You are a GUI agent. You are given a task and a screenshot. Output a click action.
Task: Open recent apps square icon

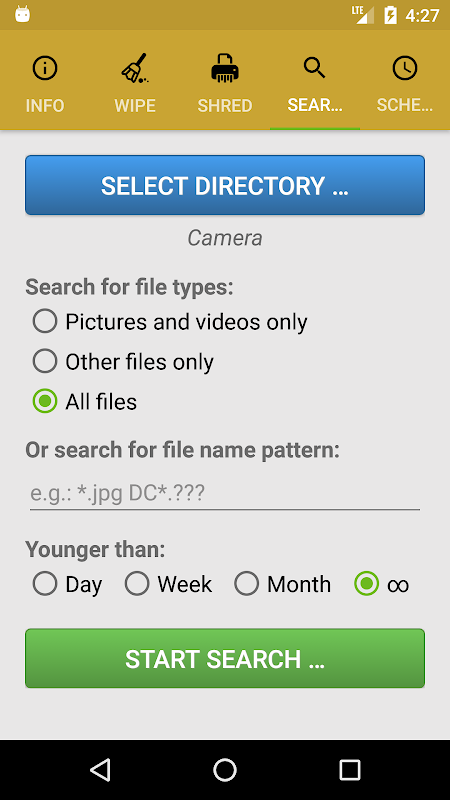350,769
